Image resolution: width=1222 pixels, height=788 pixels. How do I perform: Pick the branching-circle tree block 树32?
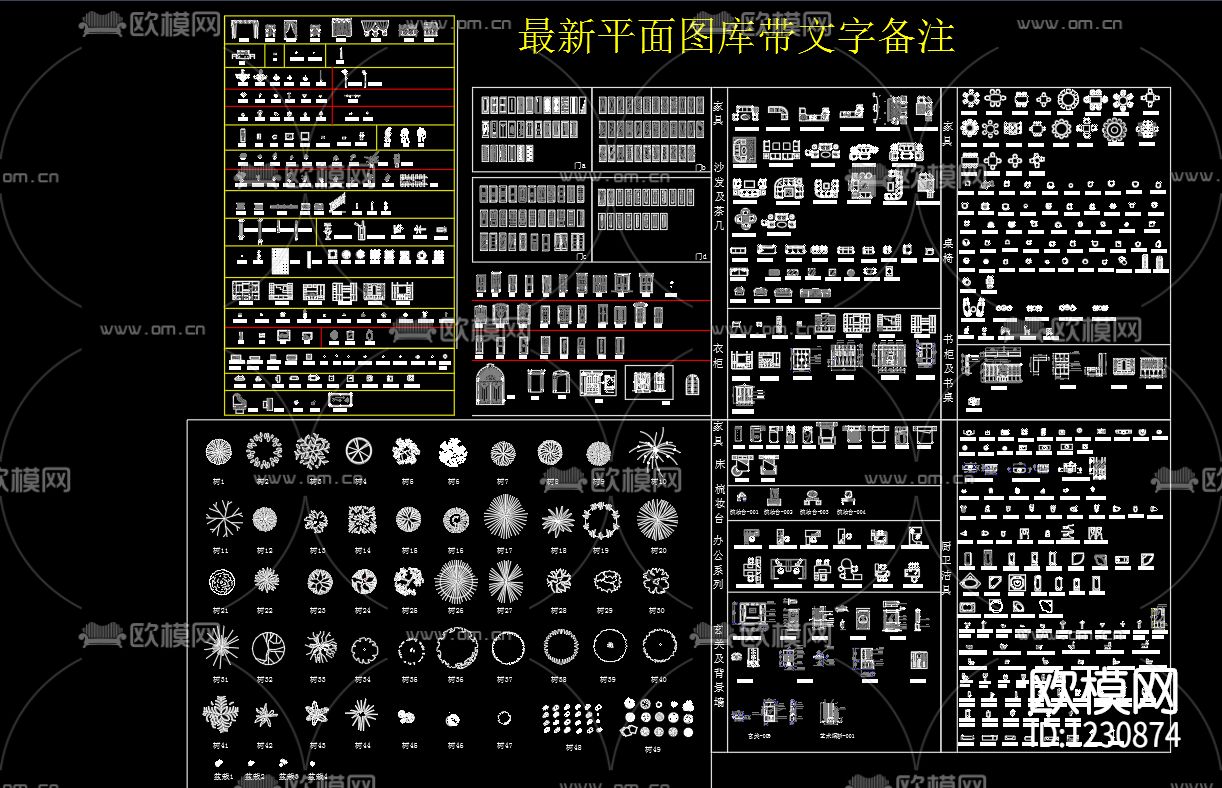click(x=268, y=648)
